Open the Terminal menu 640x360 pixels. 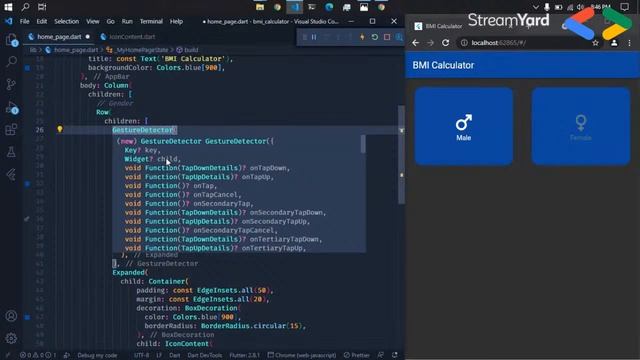coord(151,21)
